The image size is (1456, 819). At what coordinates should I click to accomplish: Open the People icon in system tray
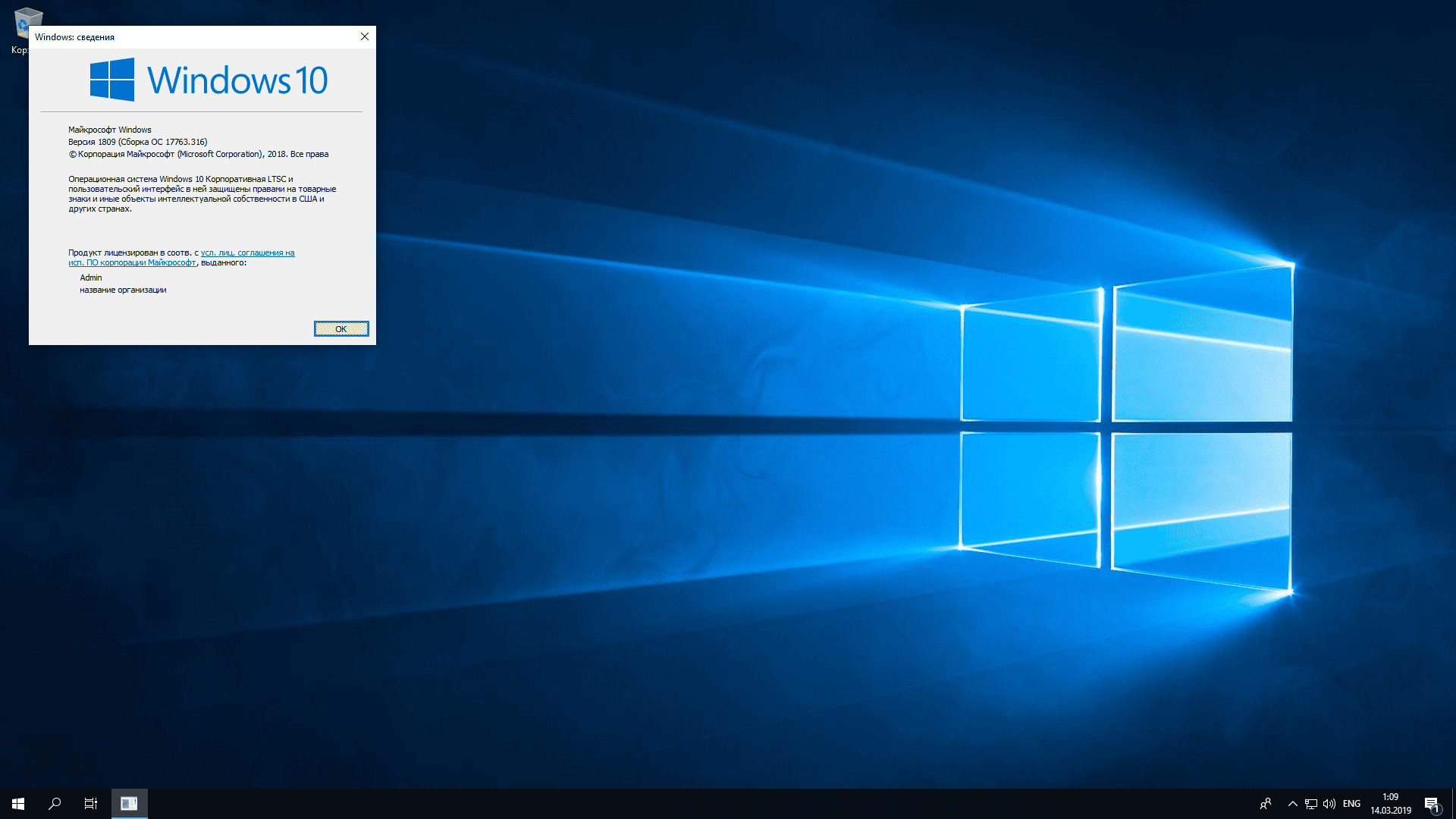pyautogui.click(x=1266, y=804)
